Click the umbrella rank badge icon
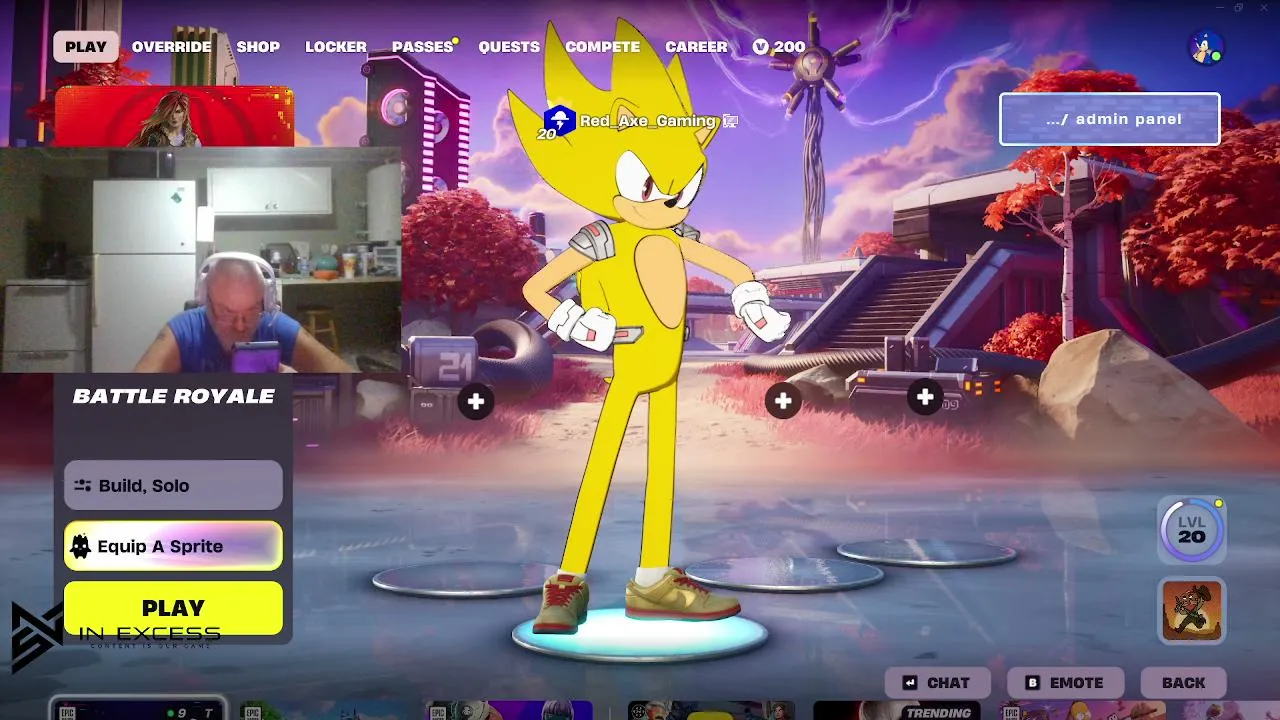 point(559,121)
